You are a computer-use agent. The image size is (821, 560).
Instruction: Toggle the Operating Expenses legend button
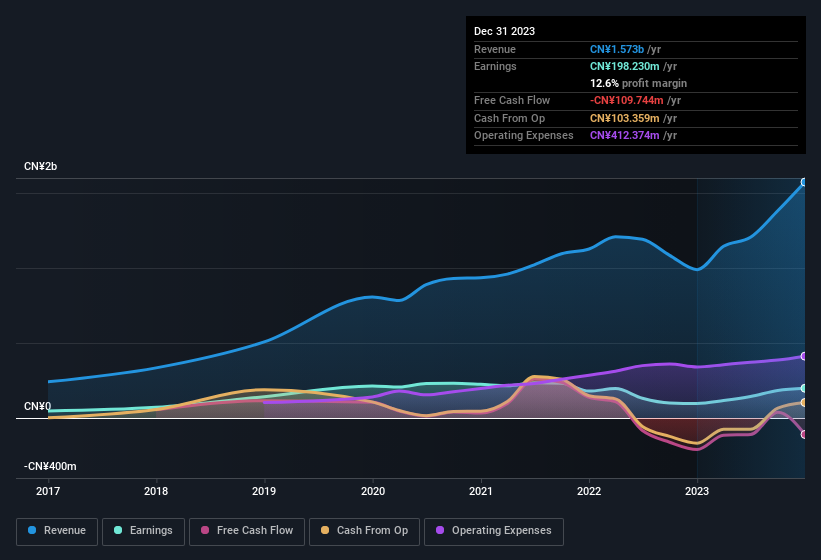click(x=494, y=531)
